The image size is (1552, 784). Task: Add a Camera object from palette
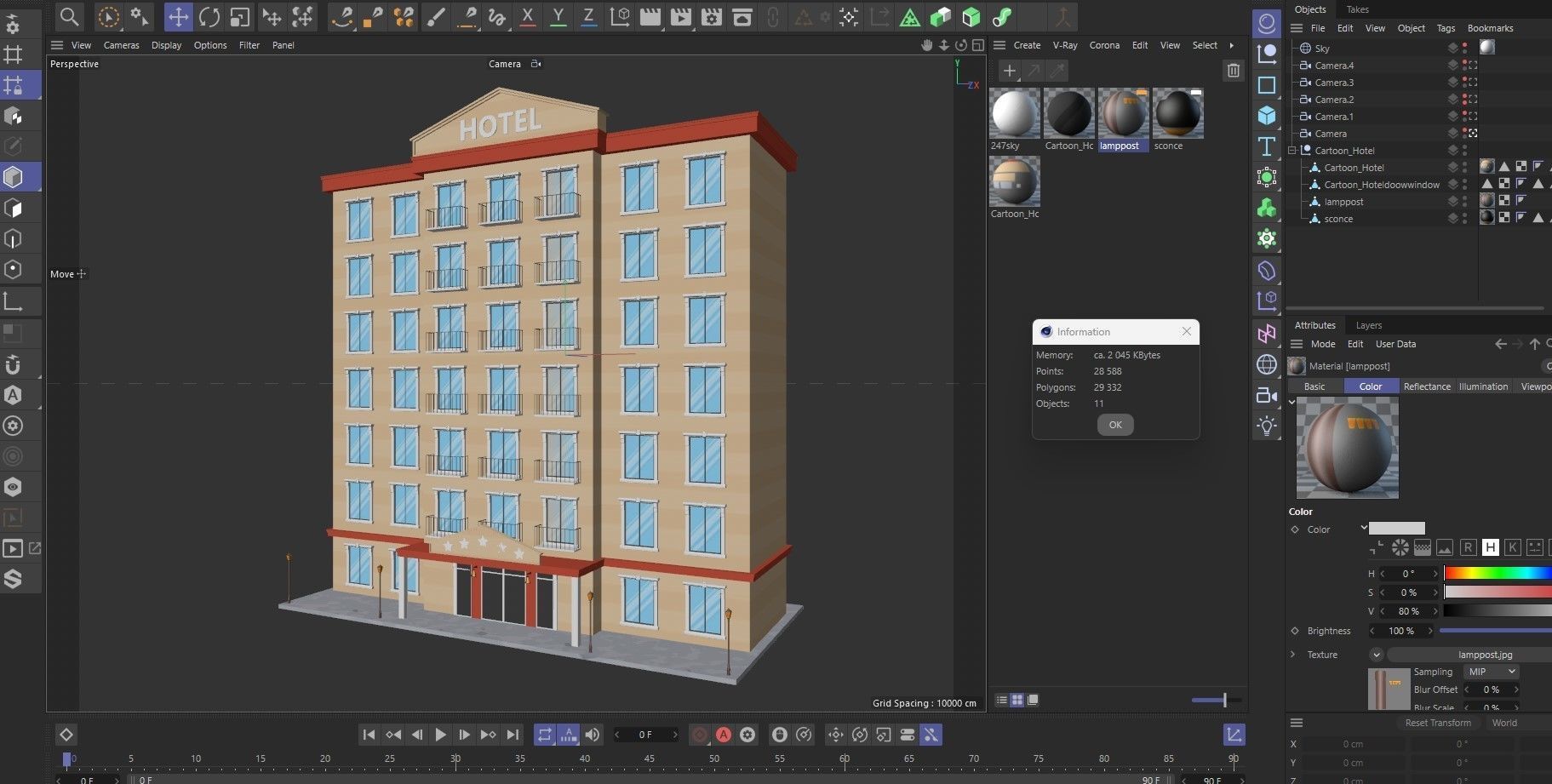(1267, 395)
